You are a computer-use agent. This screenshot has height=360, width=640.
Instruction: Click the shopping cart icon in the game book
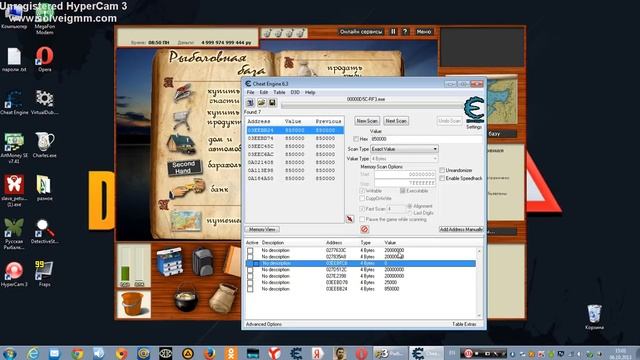182,120
